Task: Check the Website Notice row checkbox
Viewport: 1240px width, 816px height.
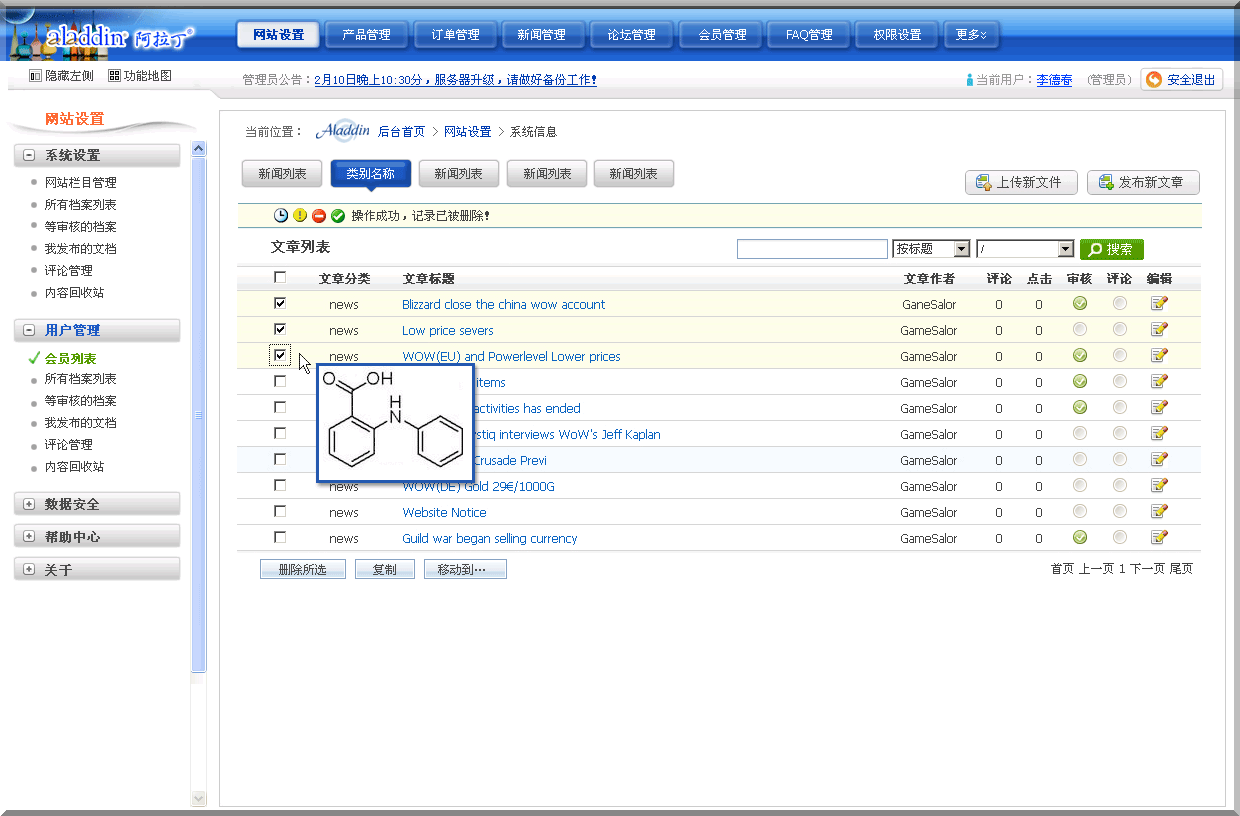Action: [x=280, y=511]
